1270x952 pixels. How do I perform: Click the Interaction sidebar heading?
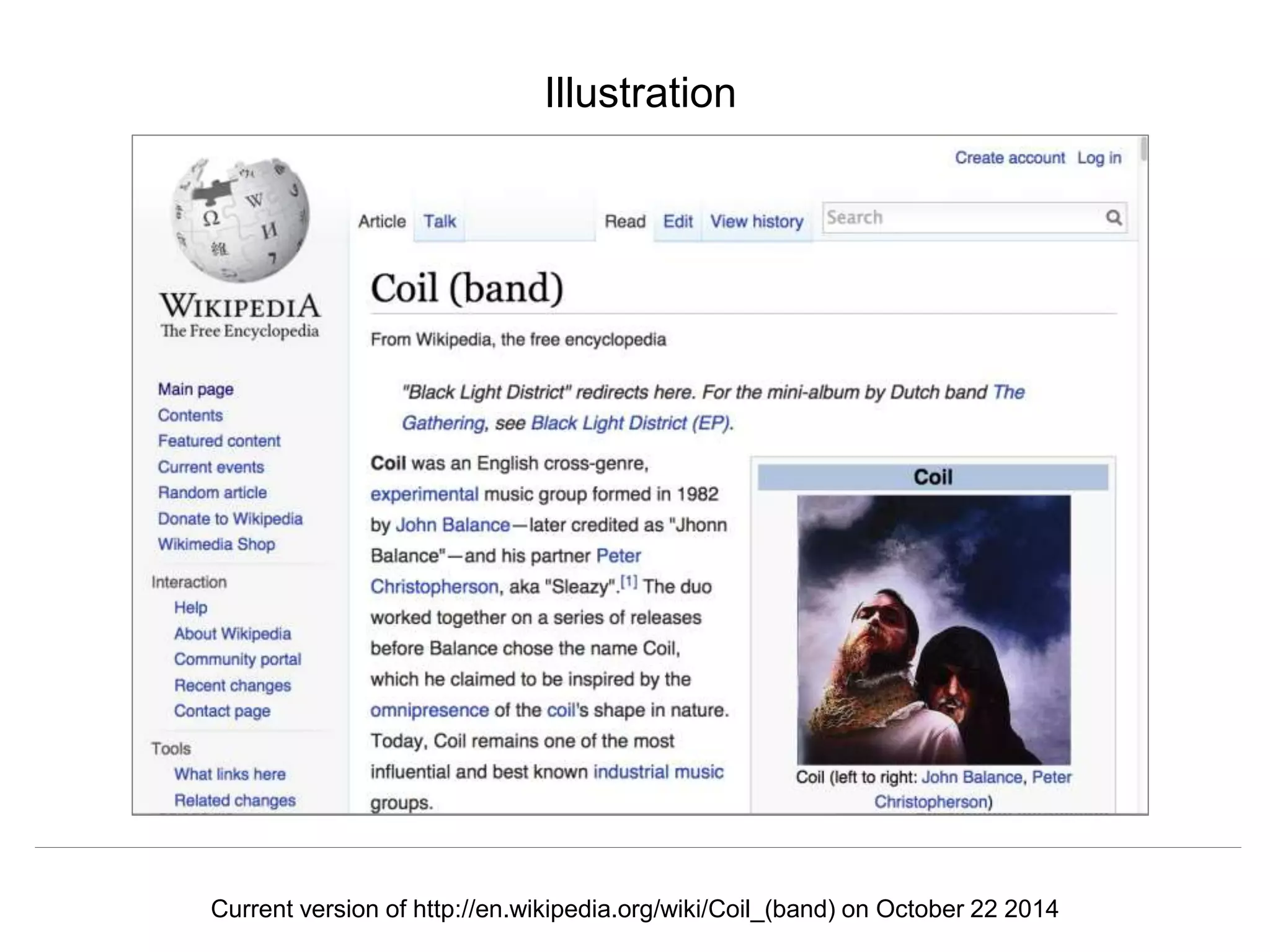click(x=189, y=582)
